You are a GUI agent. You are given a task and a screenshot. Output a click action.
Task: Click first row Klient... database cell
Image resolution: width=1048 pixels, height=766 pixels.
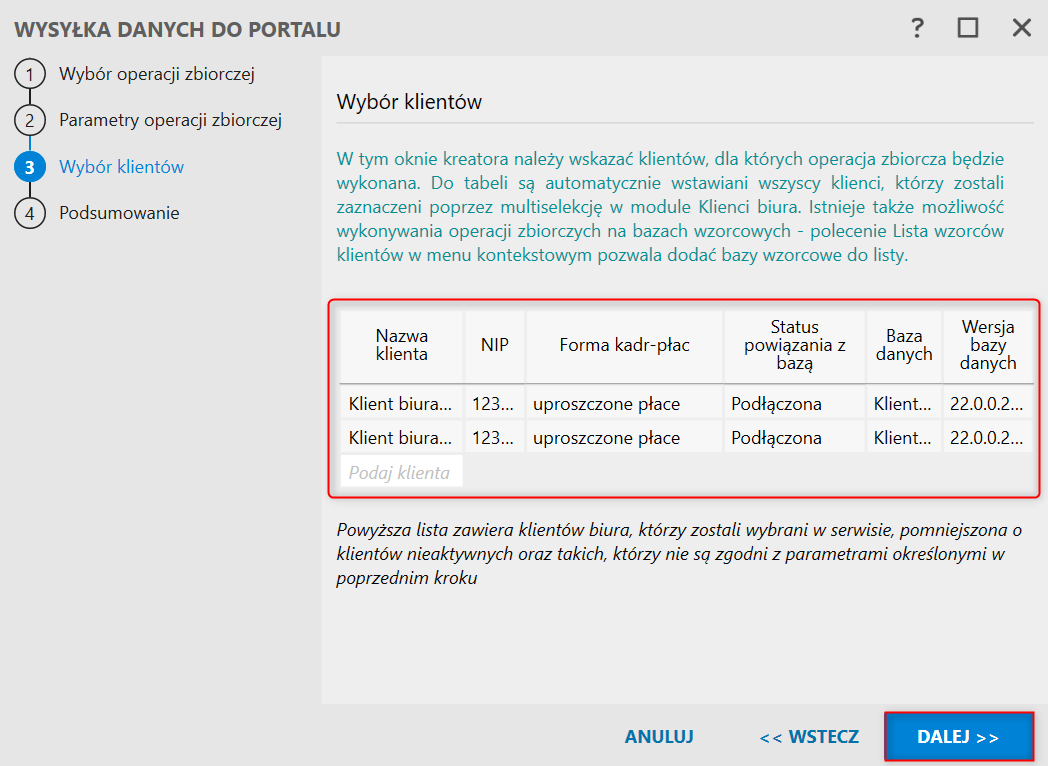(x=904, y=404)
